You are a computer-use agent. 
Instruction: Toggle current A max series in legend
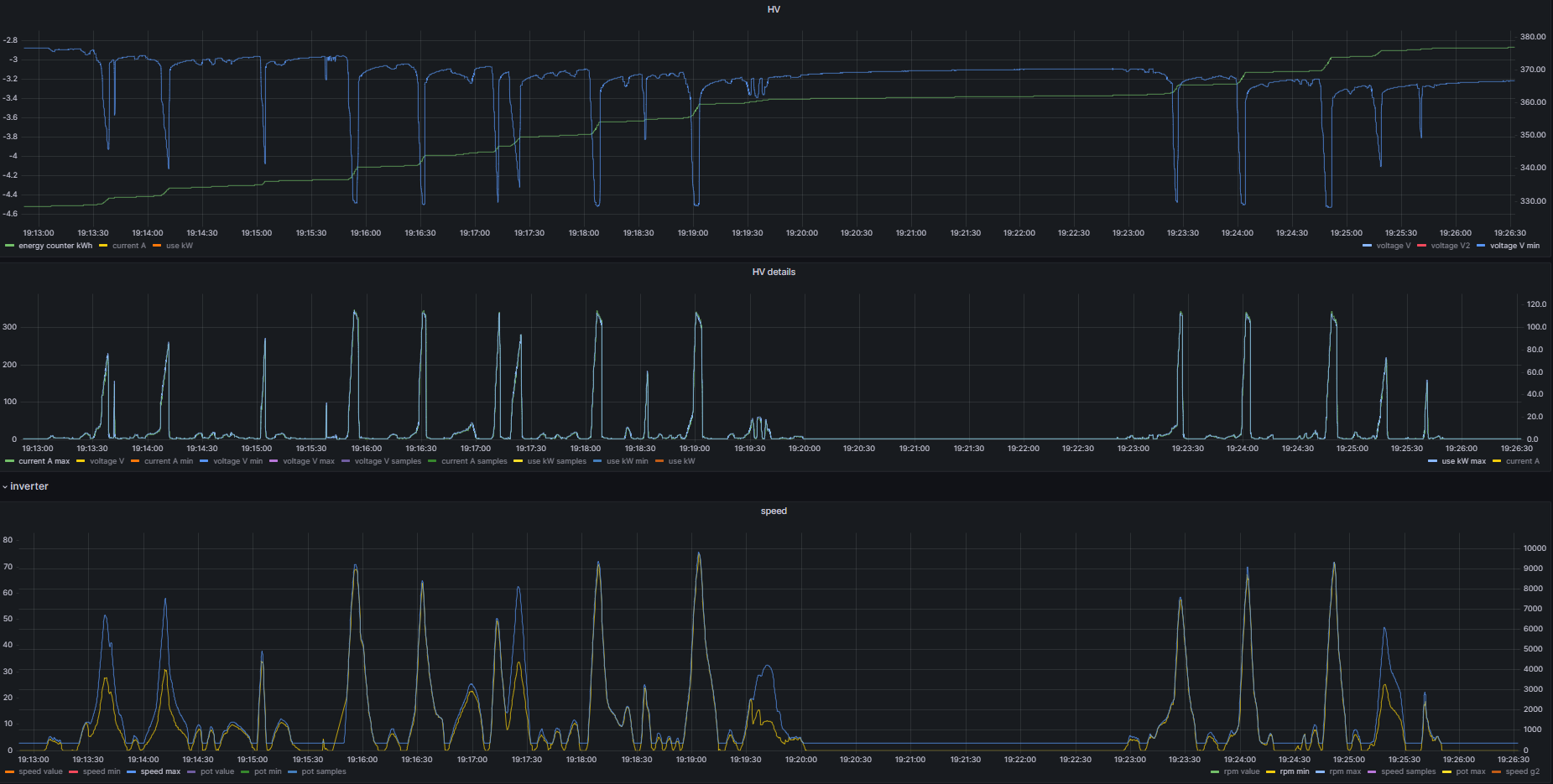click(x=44, y=462)
